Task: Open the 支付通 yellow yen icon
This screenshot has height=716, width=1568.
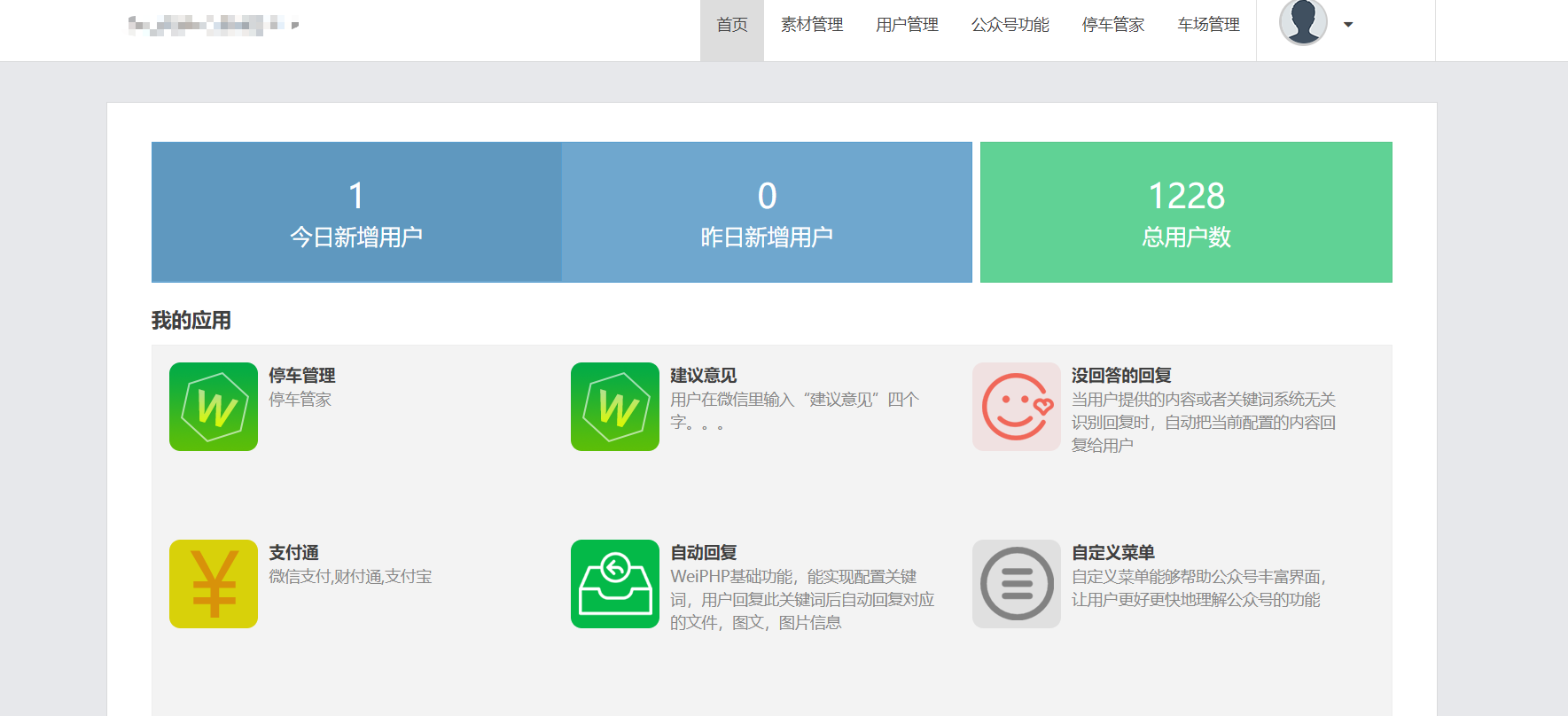Action: [x=214, y=584]
